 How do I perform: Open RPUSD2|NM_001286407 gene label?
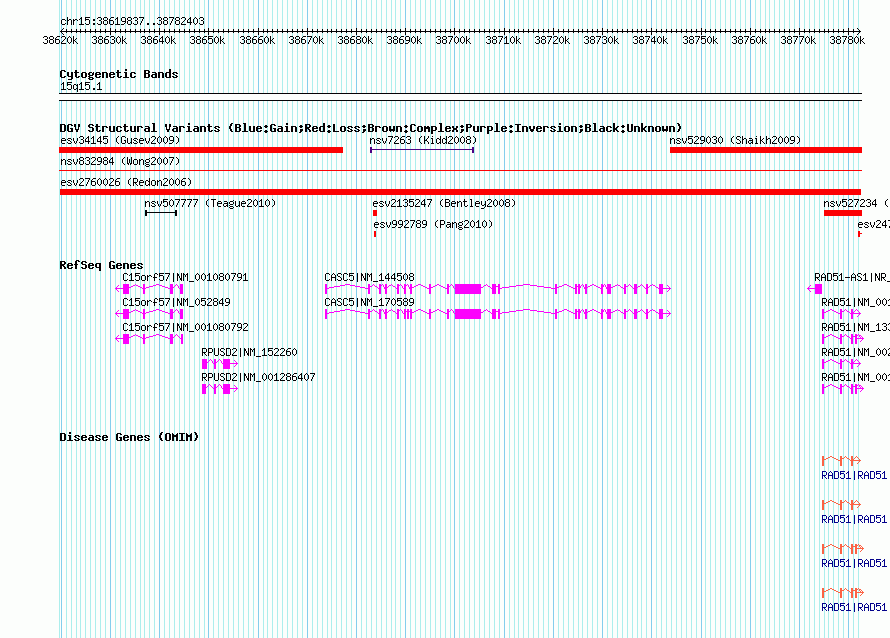tap(258, 377)
